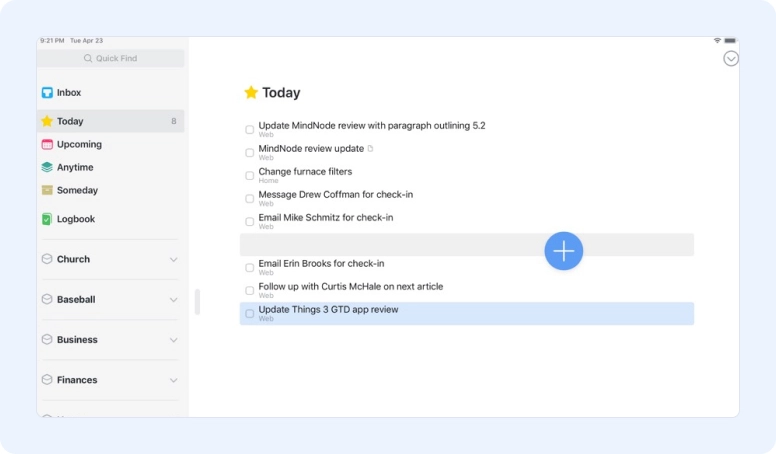Image resolution: width=776 pixels, height=454 pixels.
Task: Select the Today list in sidebar
Action: point(110,121)
